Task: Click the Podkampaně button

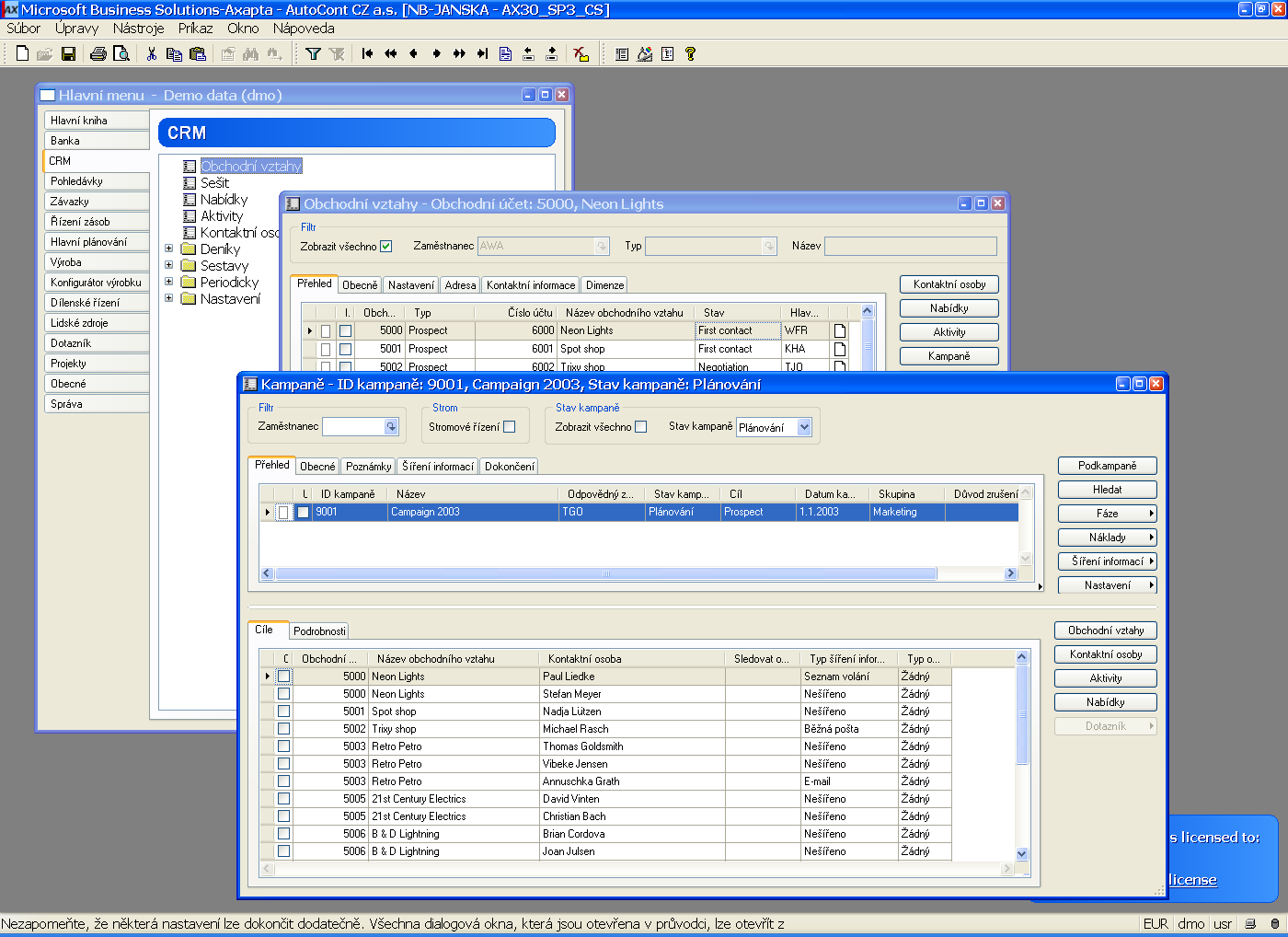Action: click(1107, 466)
